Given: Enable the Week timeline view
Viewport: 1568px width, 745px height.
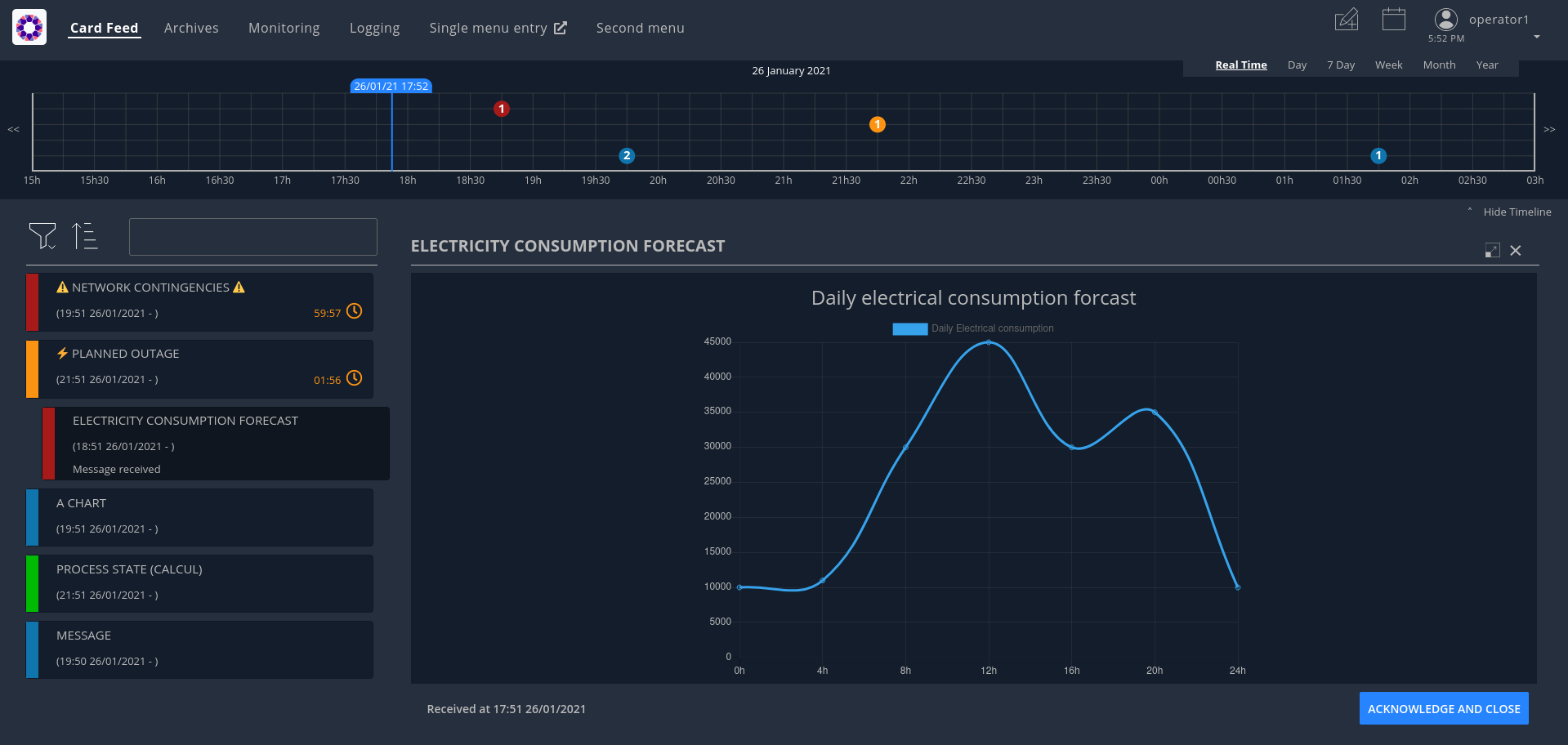Looking at the screenshot, I should click(x=1388, y=65).
